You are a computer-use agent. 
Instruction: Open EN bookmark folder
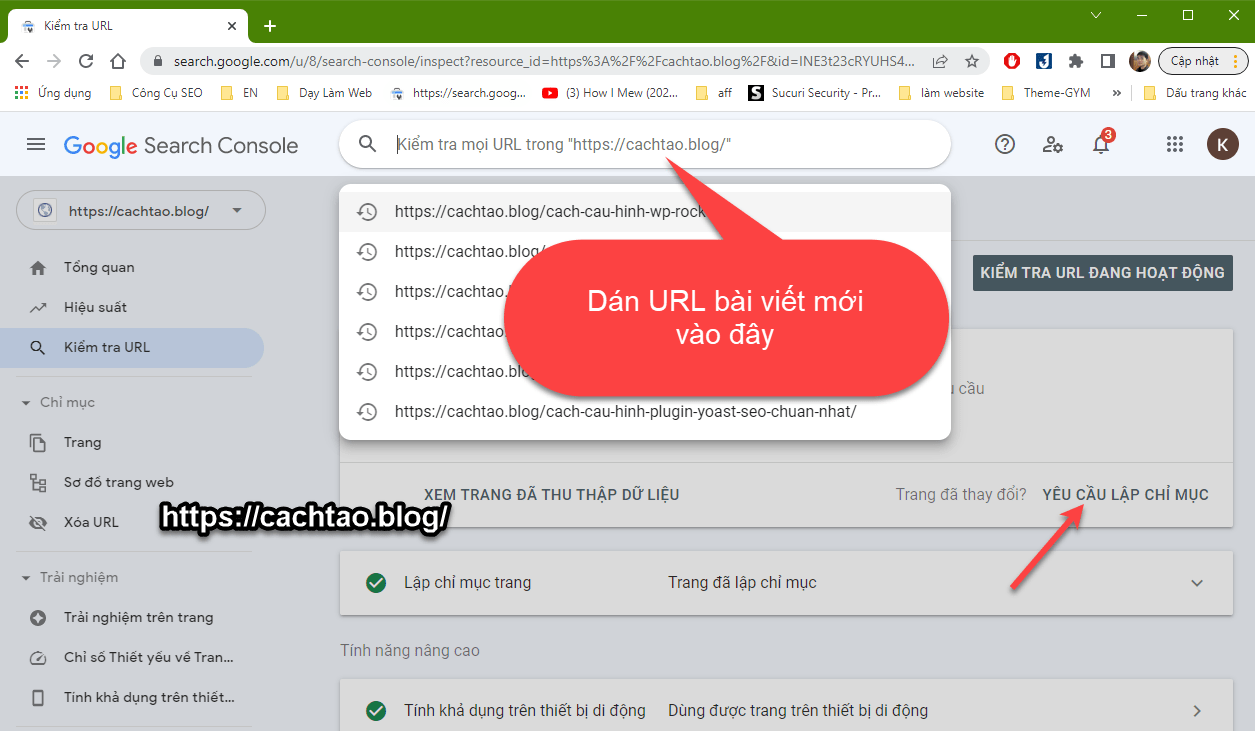click(239, 93)
